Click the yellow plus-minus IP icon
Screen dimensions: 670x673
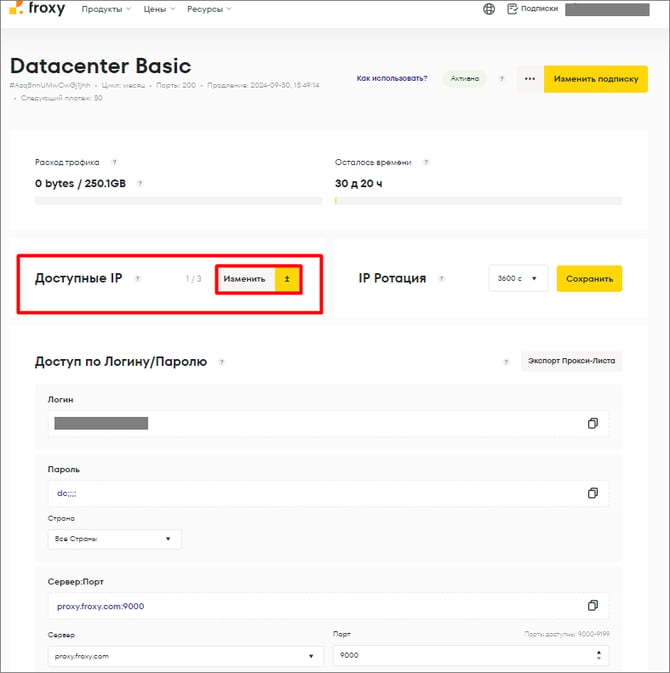pyautogui.click(x=287, y=279)
